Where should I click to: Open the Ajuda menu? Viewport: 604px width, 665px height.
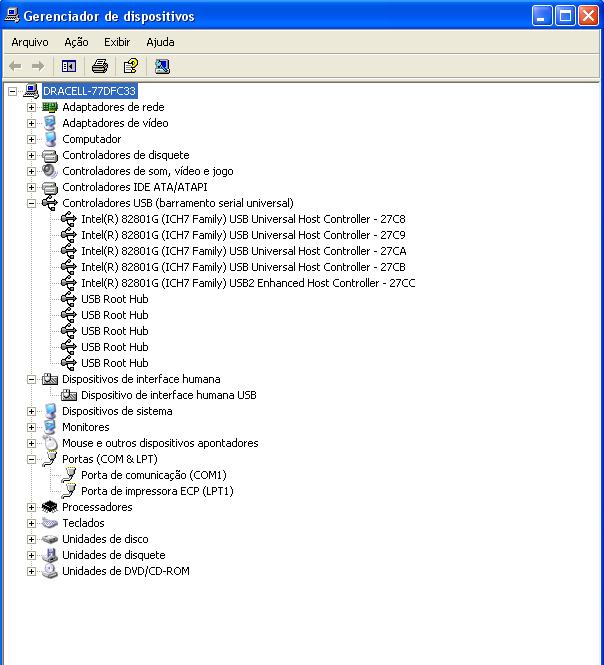160,42
